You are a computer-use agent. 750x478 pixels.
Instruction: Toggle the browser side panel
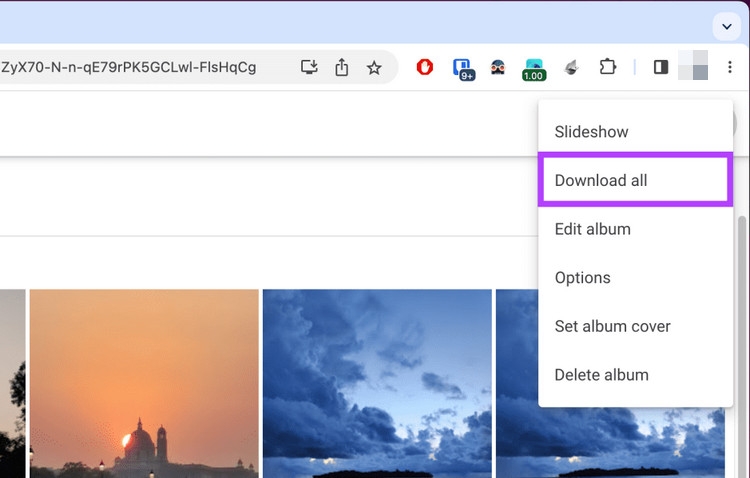tap(661, 67)
